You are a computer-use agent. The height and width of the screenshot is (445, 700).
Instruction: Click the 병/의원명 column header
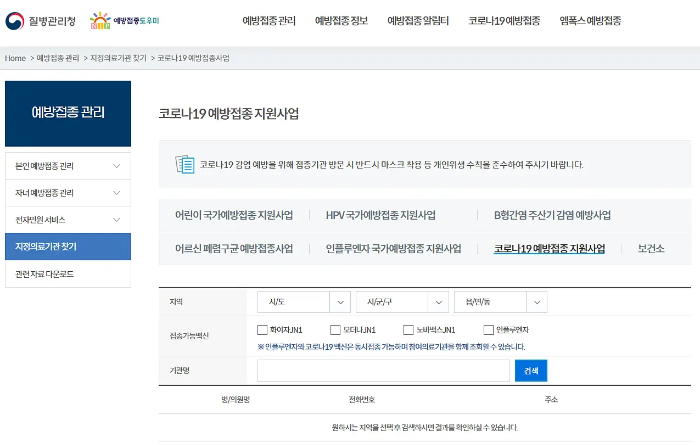click(x=235, y=399)
